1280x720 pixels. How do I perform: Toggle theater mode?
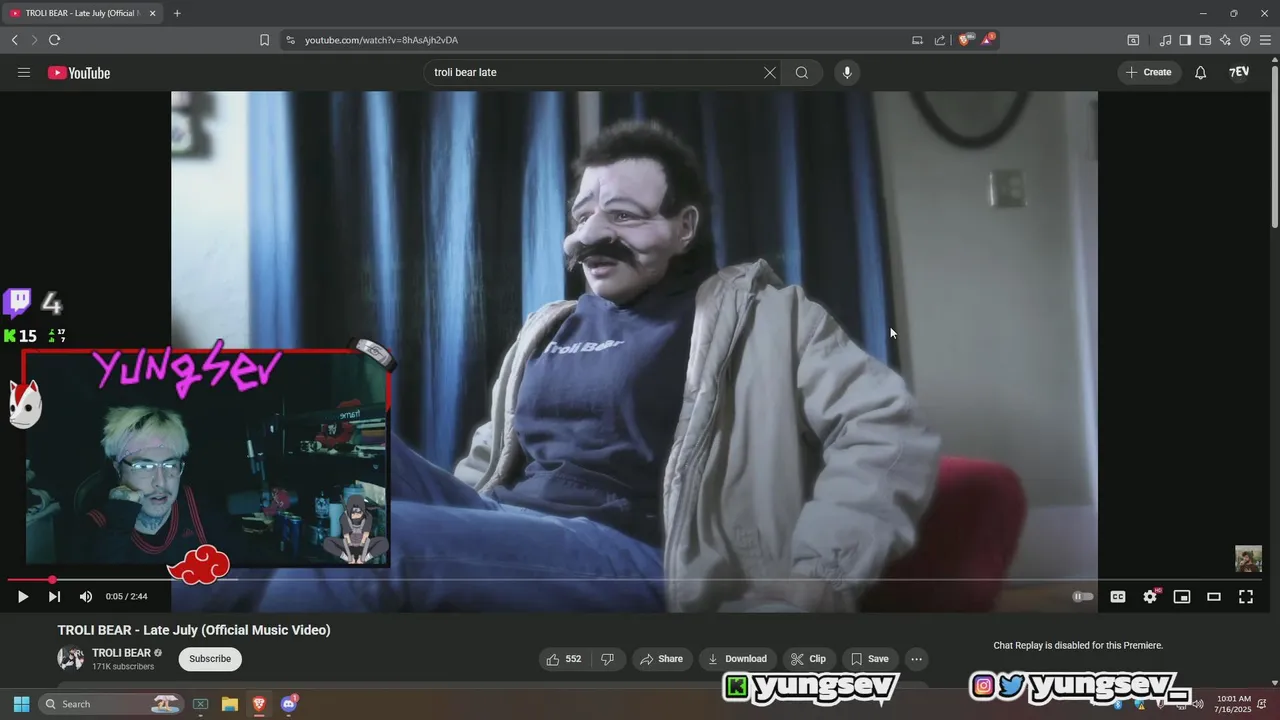(x=1214, y=596)
